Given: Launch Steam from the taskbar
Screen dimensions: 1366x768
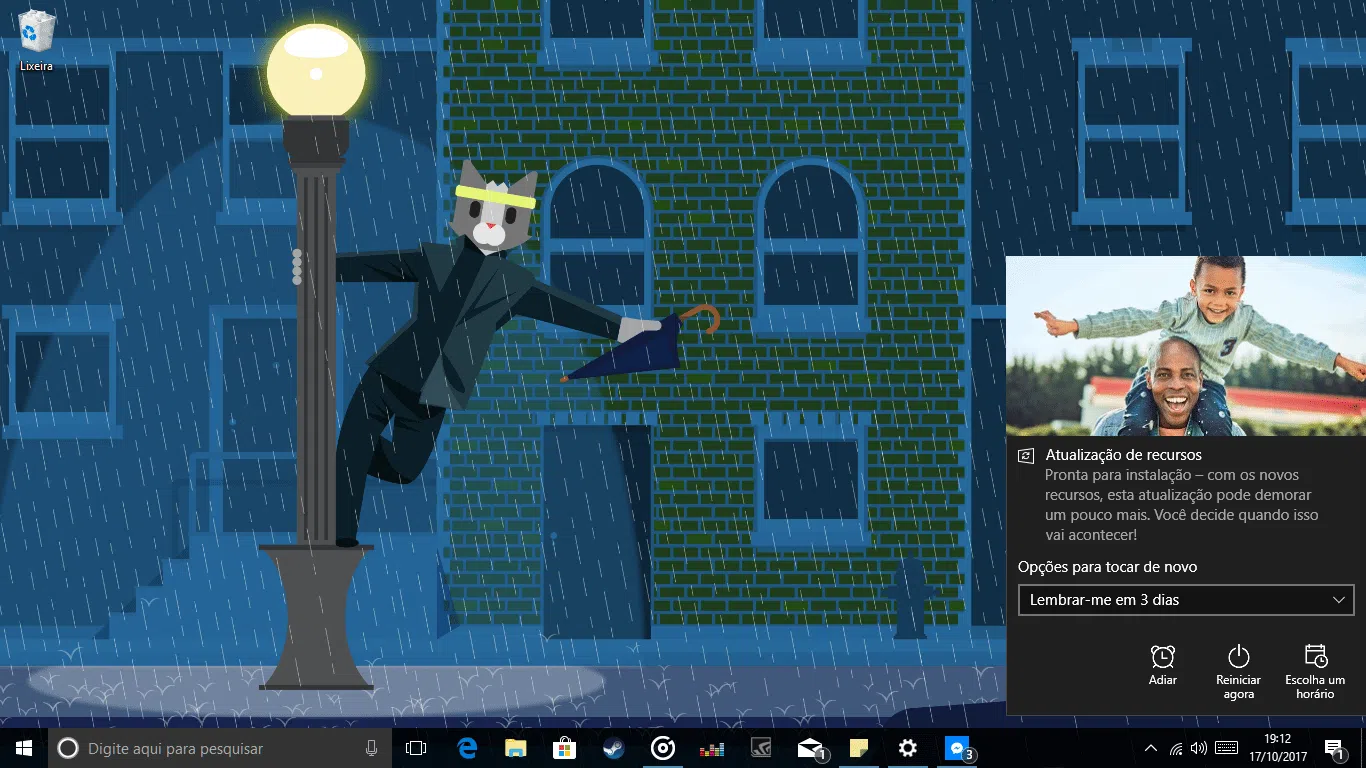Looking at the screenshot, I should point(614,748).
